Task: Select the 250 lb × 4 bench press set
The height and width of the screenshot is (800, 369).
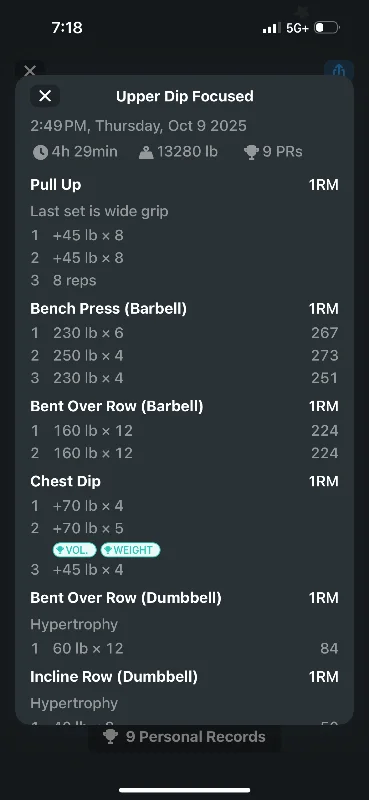Action: 184,356
